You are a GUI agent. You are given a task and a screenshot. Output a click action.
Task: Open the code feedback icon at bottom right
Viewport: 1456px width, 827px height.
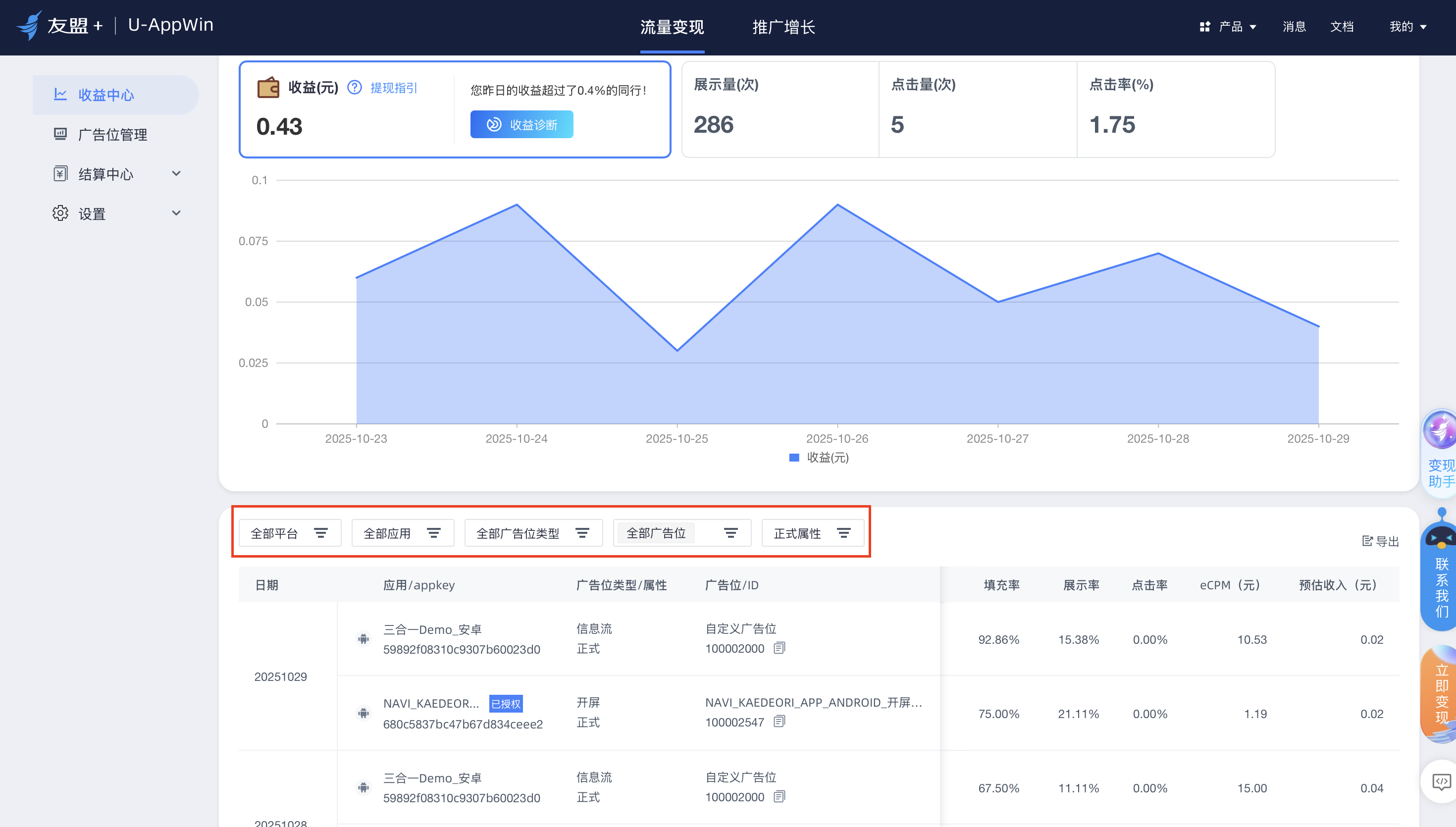[1441, 781]
